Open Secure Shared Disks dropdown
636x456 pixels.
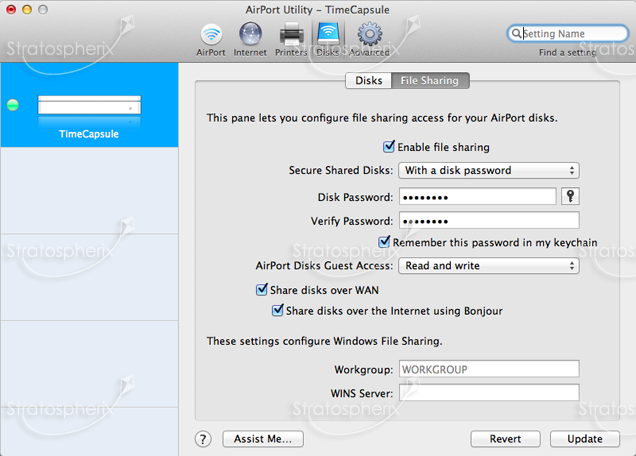(x=489, y=170)
